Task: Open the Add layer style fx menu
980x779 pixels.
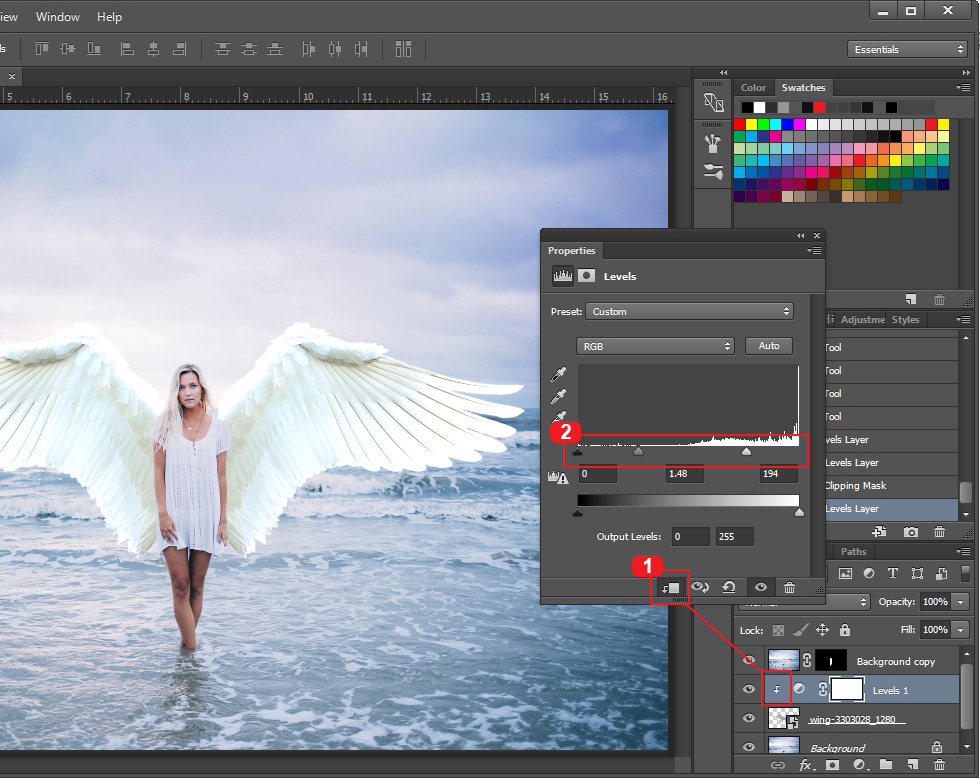Action: pos(806,764)
